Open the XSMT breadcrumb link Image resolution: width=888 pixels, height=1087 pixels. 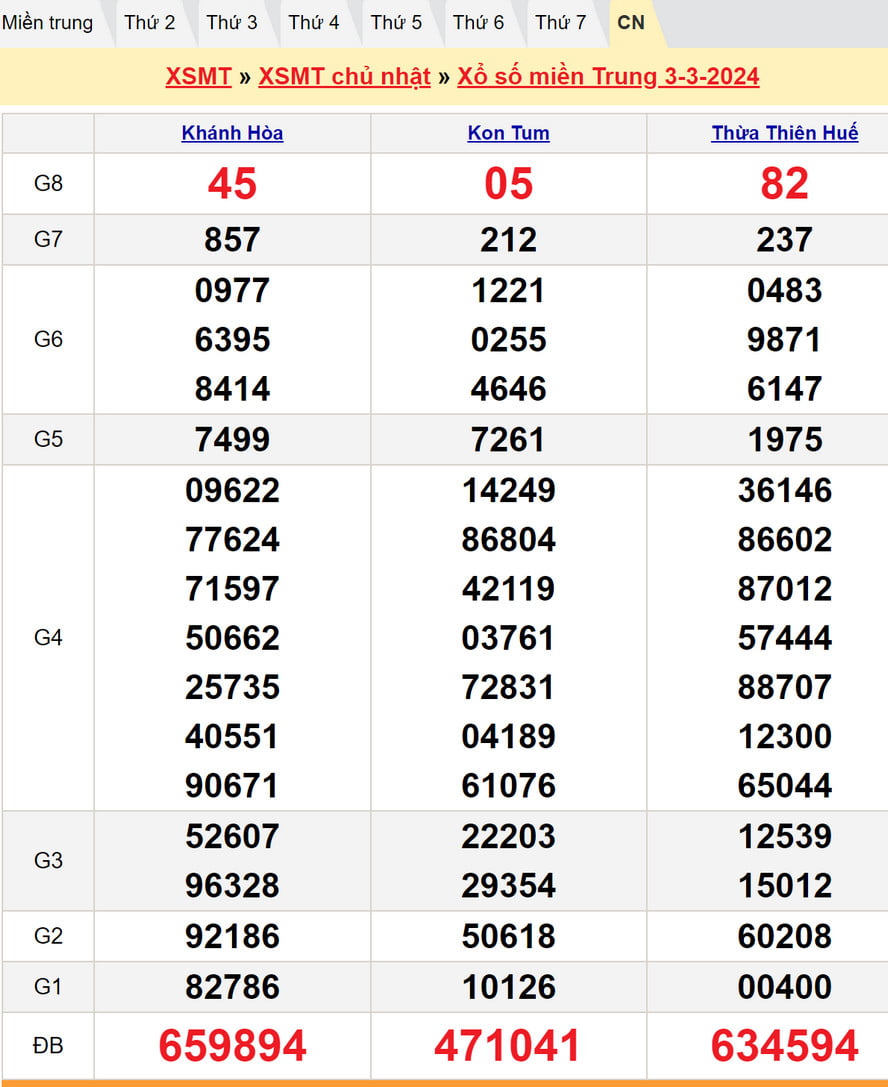pyautogui.click(x=198, y=77)
